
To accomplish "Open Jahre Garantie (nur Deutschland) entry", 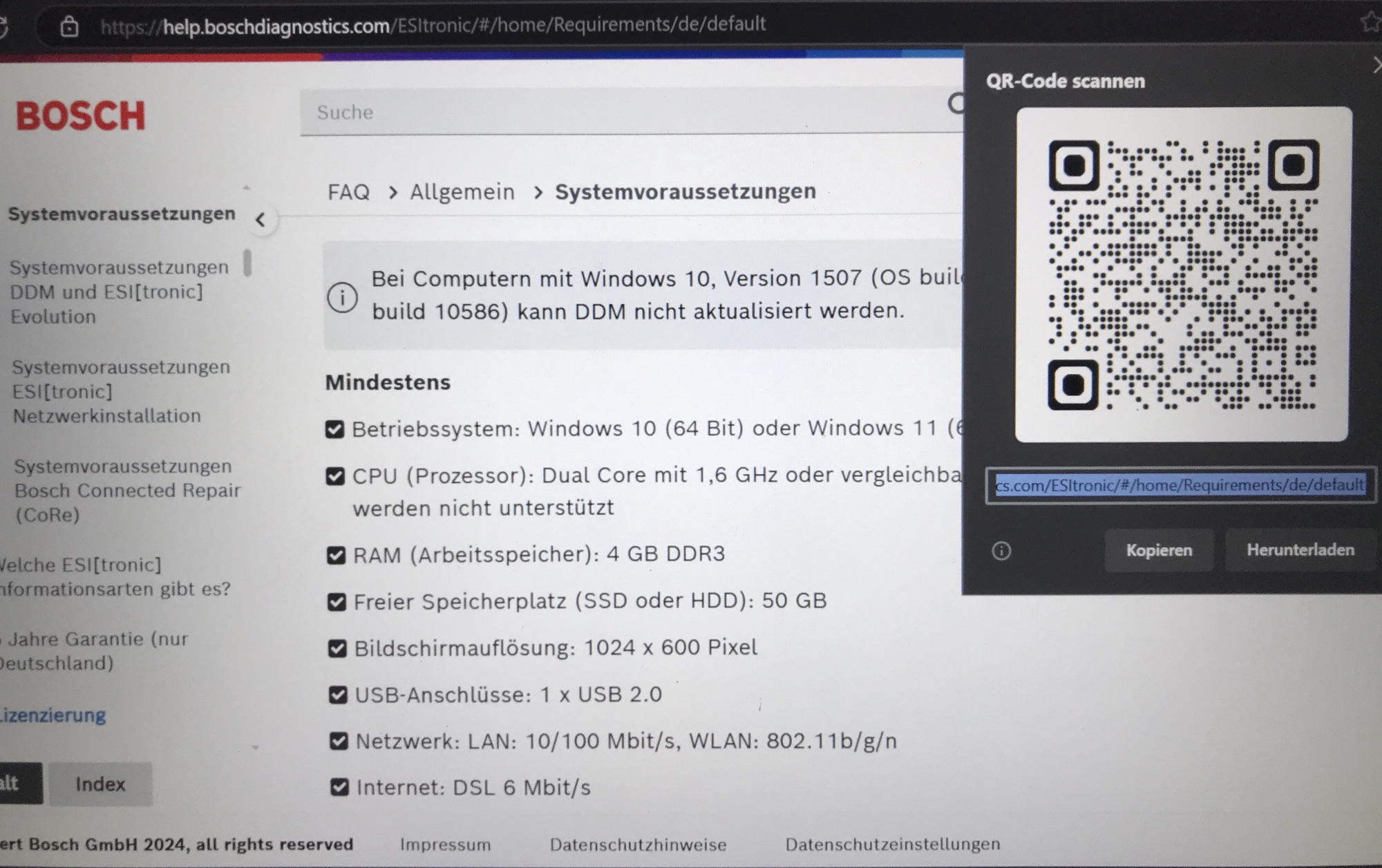I will [x=95, y=650].
